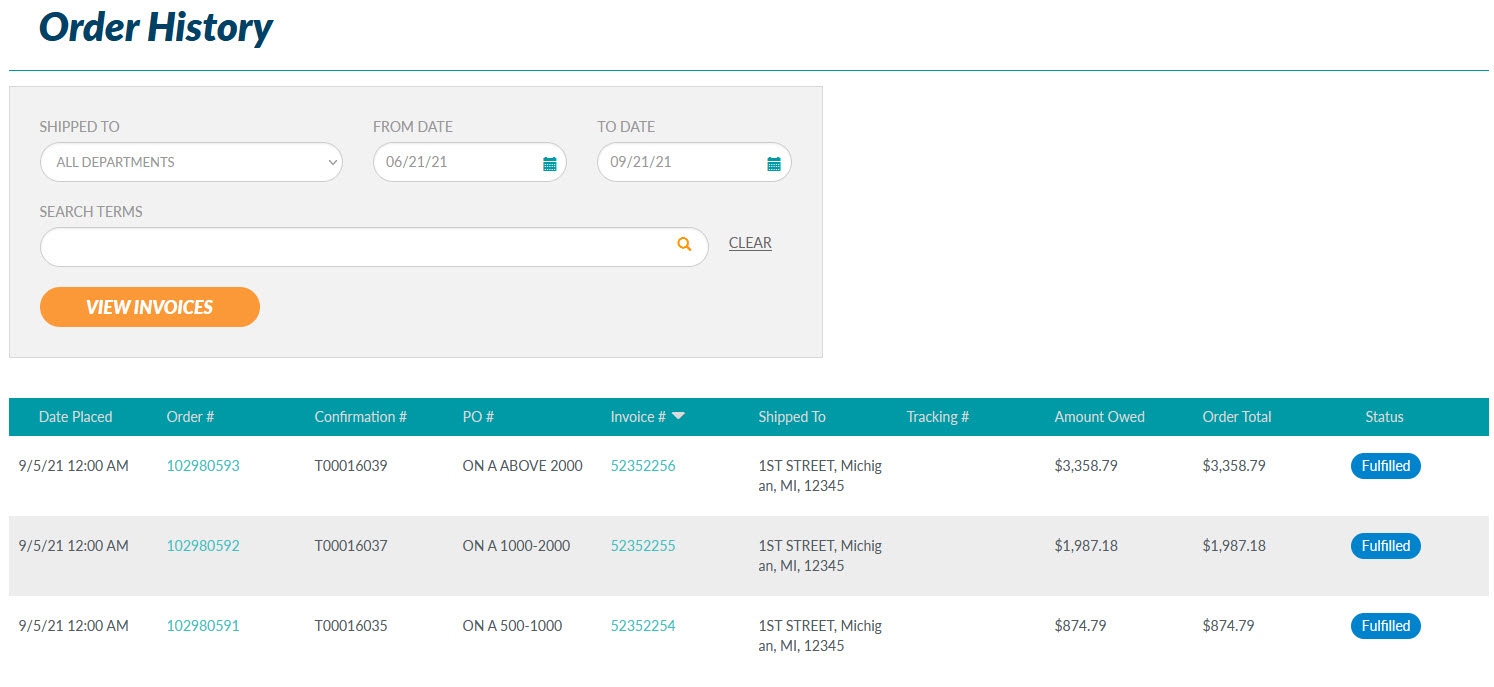This screenshot has width=1494, height=687.
Task: Focus the Search Terms input box
Action: [x=374, y=247]
